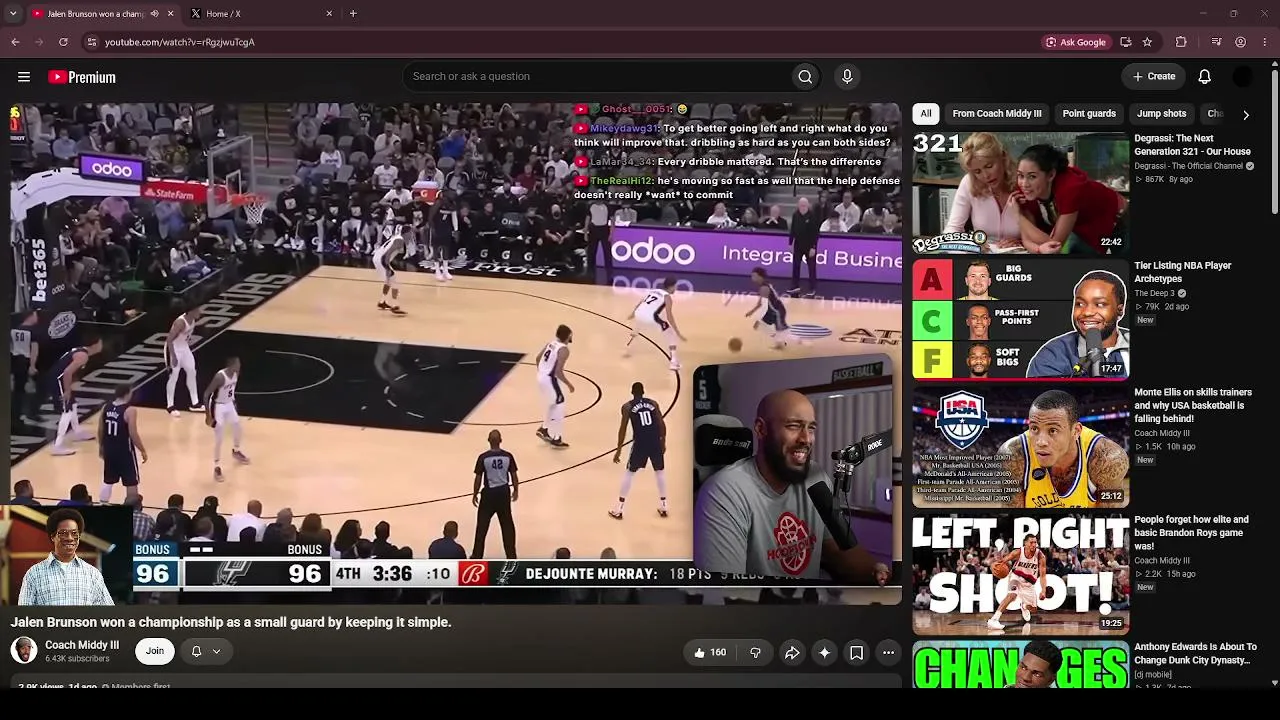Click the Jalen Brunson video title text
Viewport: 1280px width, 720px height.
[231, 622]
